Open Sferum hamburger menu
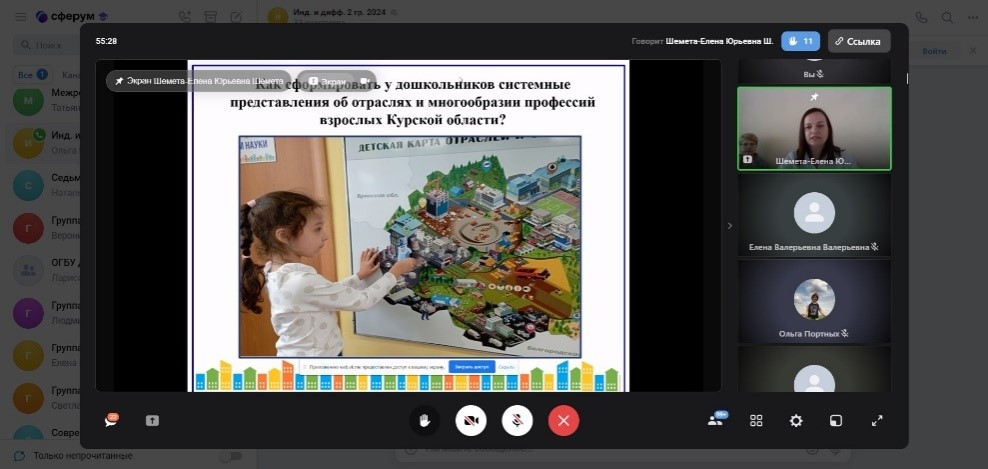The width and height of the screenshot is (988, 469). coord(21,17)
